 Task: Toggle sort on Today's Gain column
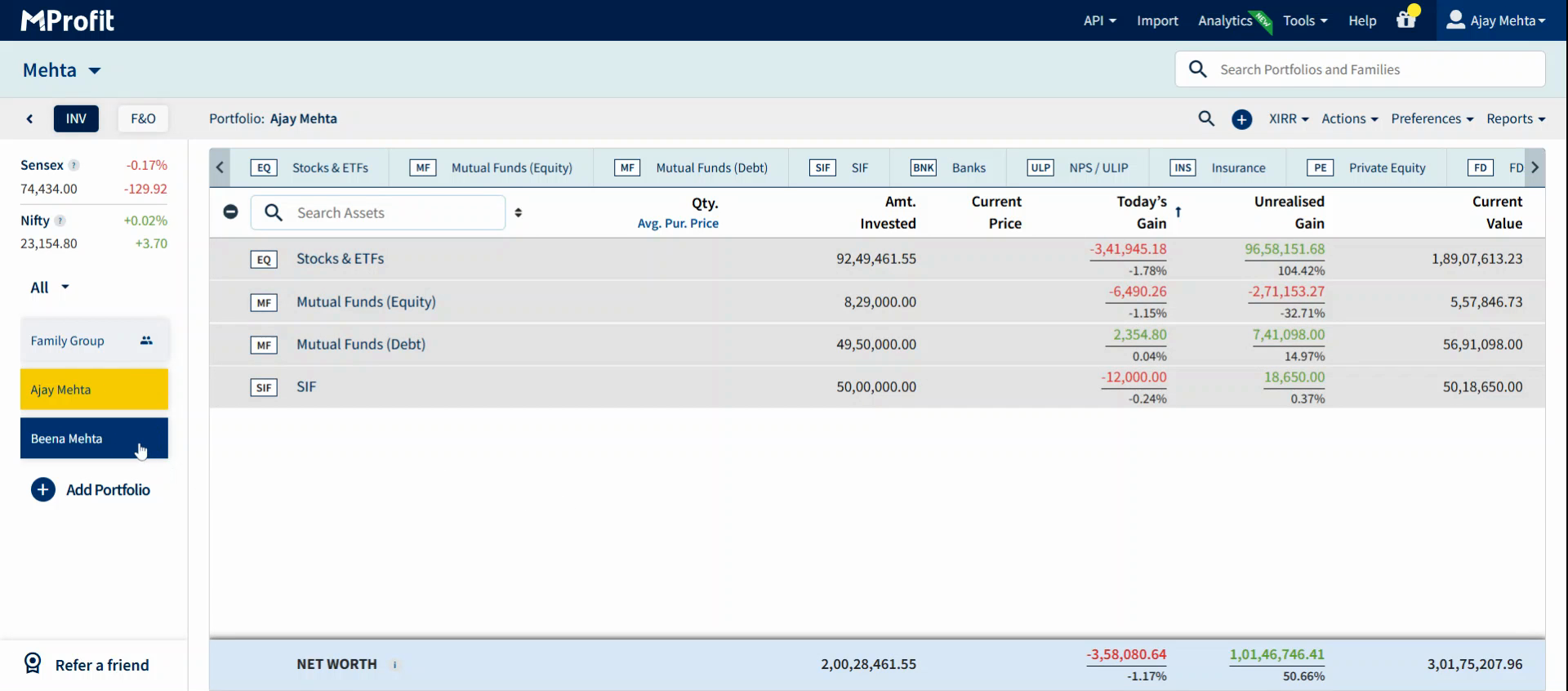1178,212
